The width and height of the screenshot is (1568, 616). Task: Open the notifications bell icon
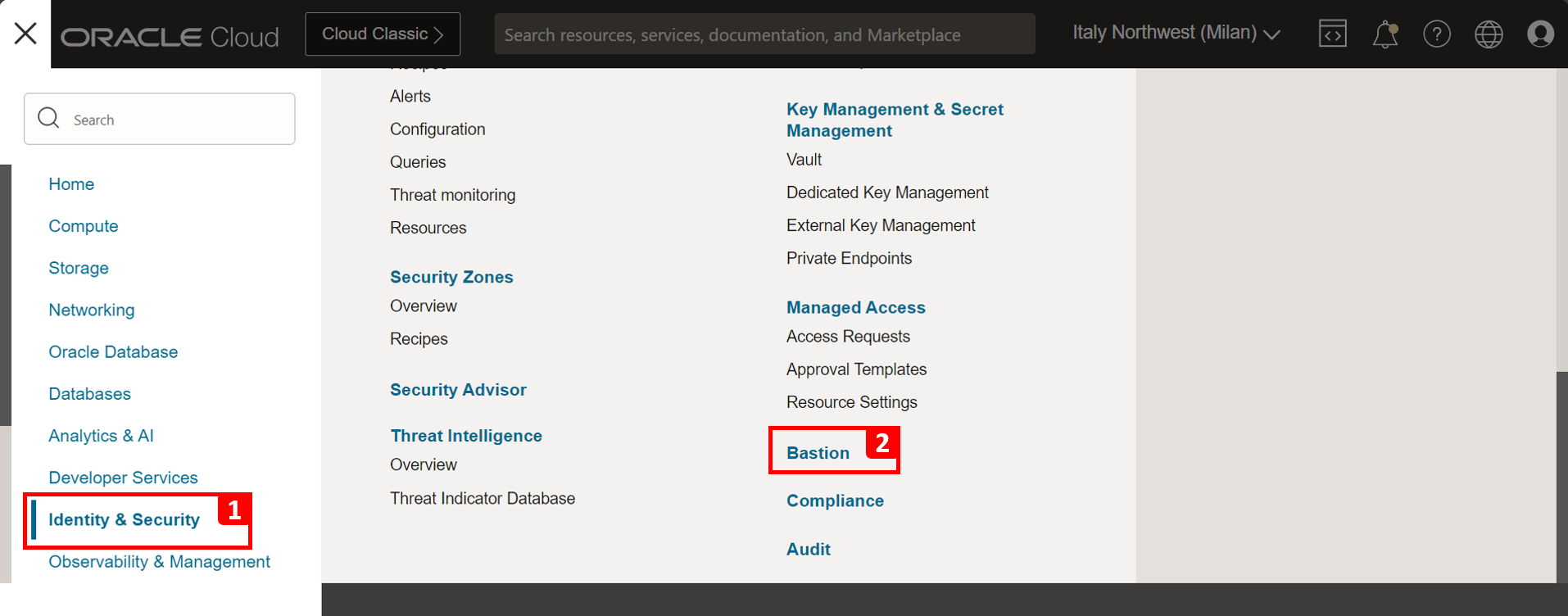[1385, 34]
